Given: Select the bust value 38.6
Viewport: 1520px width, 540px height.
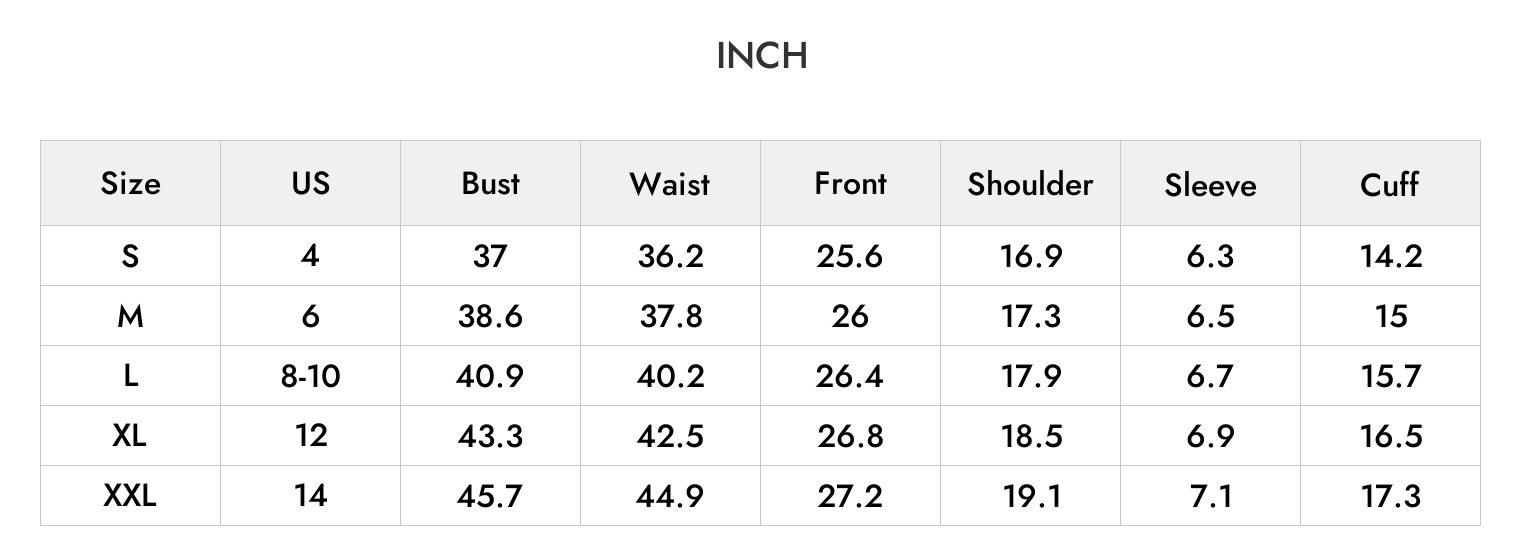Looking at the screenshot, I should [490, 316].
